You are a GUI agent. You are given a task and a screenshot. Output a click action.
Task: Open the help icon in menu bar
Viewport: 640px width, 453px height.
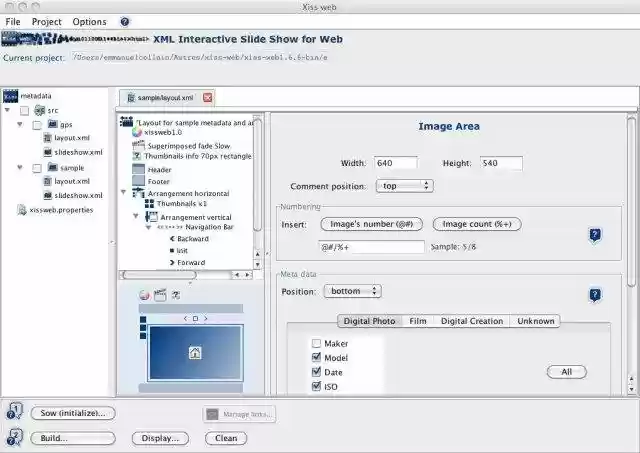pyautogui.click(x=125, y=22)
